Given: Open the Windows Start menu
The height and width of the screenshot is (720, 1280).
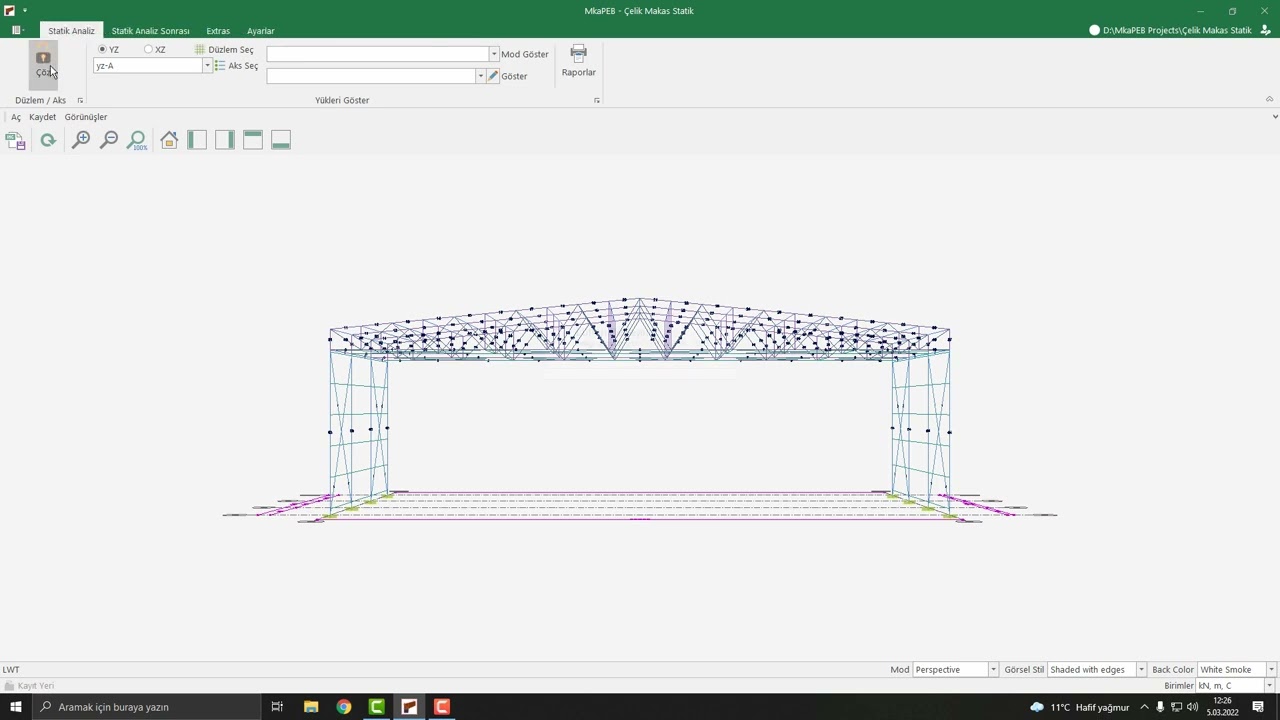Looking at the screenshot, I should pos(15,707).
